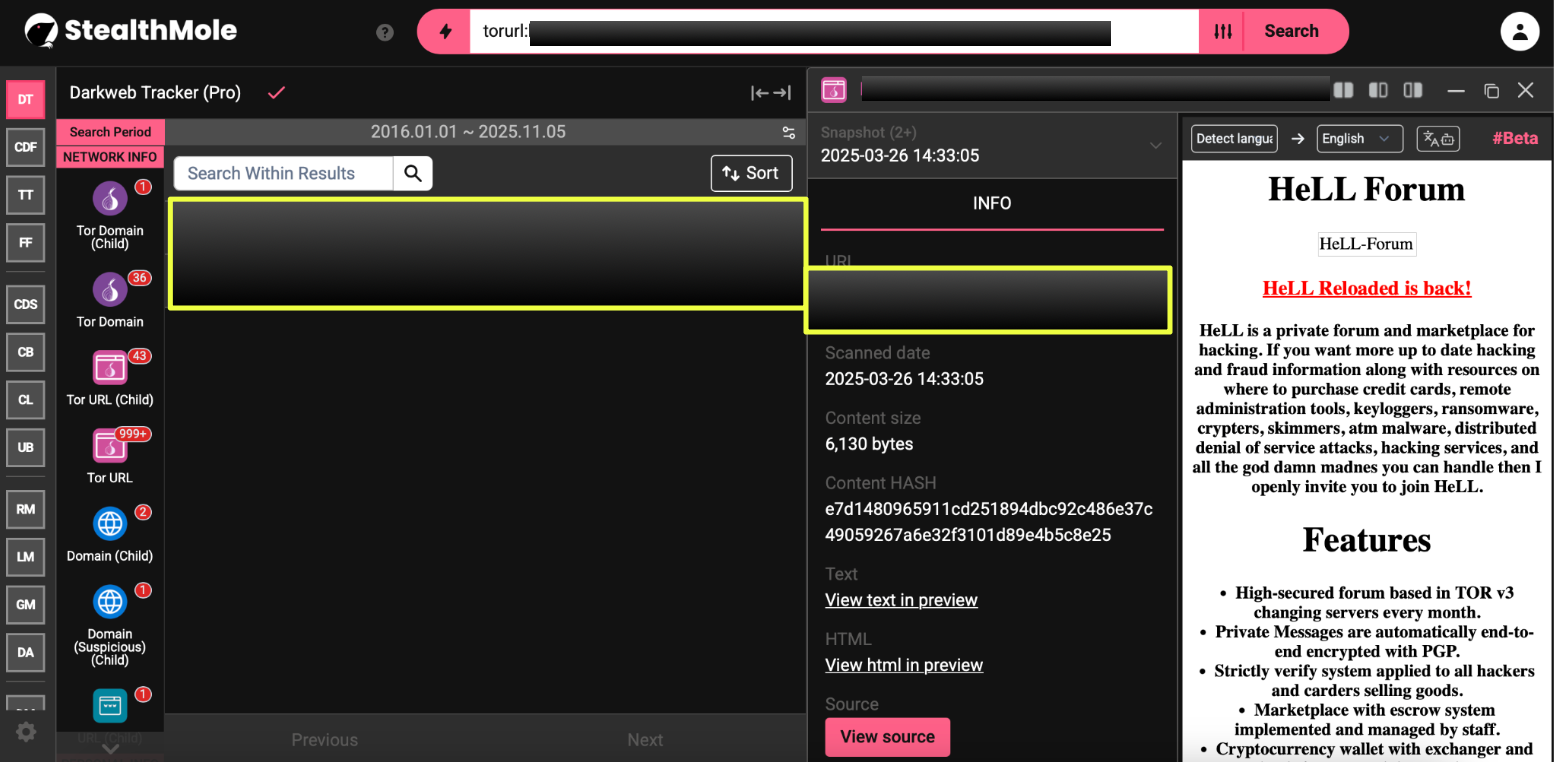This screenshot has width=1554, height=762.
Task: Choose the Domain (Suspicious) (Child) icon
Action: coord(110,602)
